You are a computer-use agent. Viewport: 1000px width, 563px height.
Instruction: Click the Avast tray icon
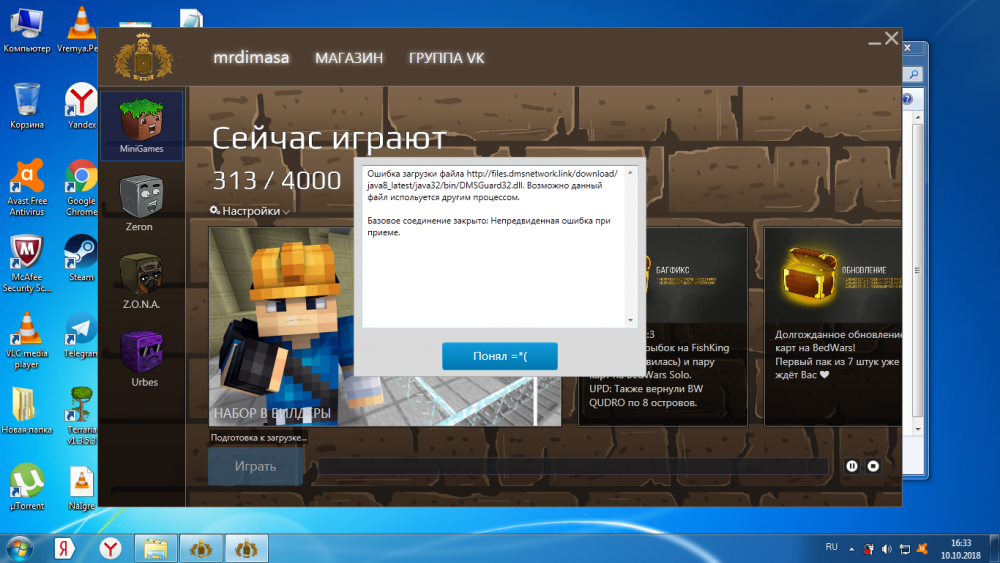(922, 548)
